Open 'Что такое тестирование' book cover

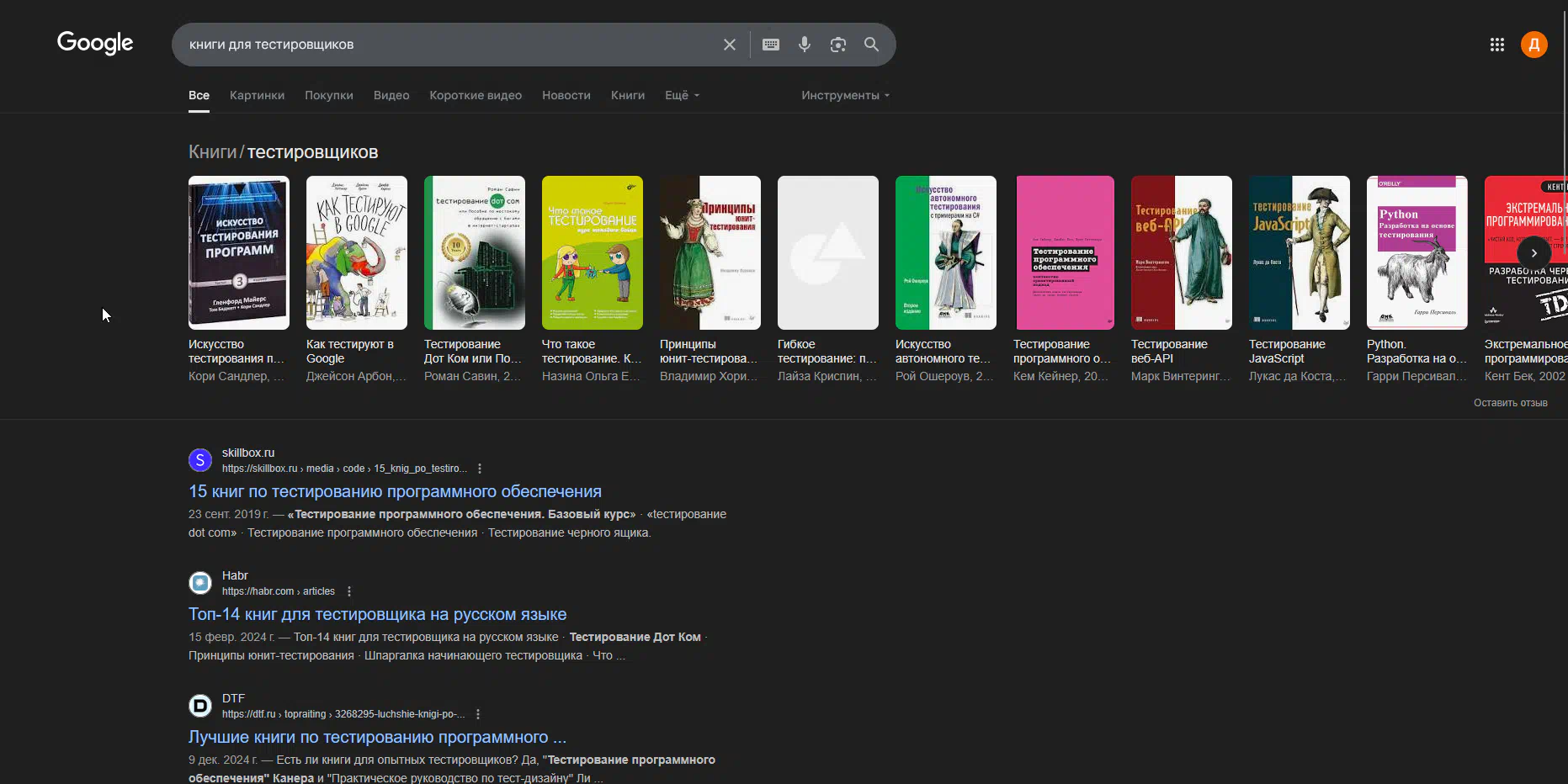(593, 252)
